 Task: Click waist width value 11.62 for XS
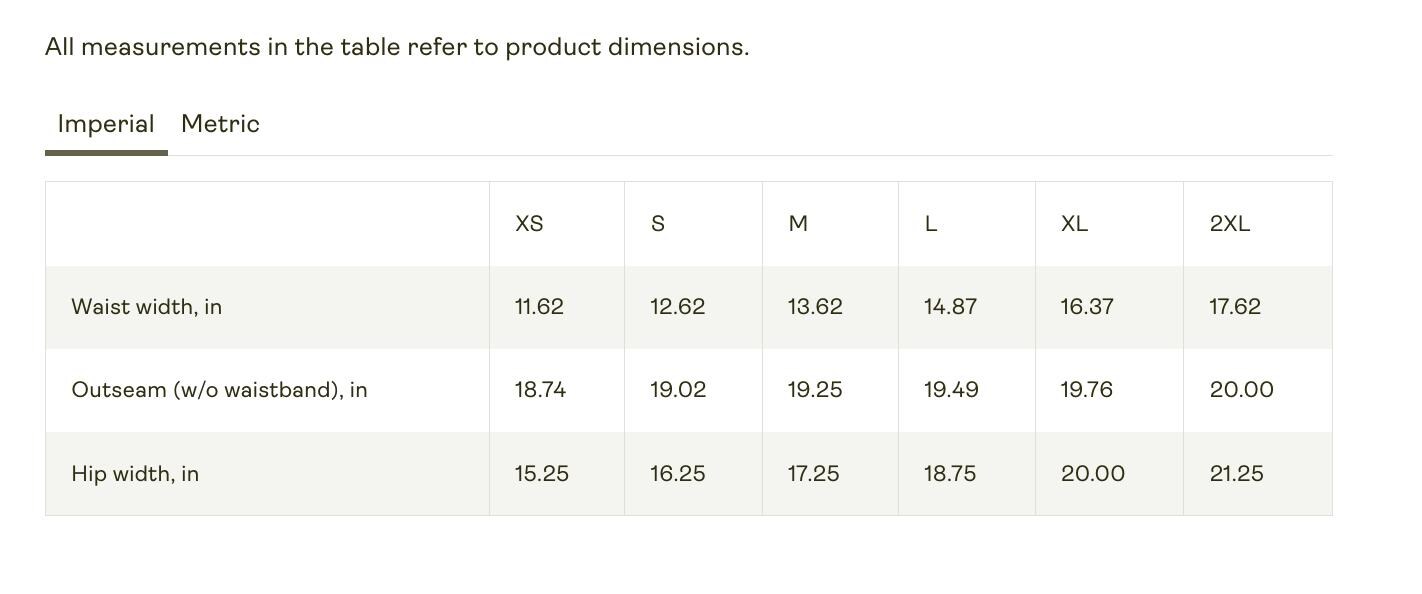pyautogui.click(x=539, y=307)
